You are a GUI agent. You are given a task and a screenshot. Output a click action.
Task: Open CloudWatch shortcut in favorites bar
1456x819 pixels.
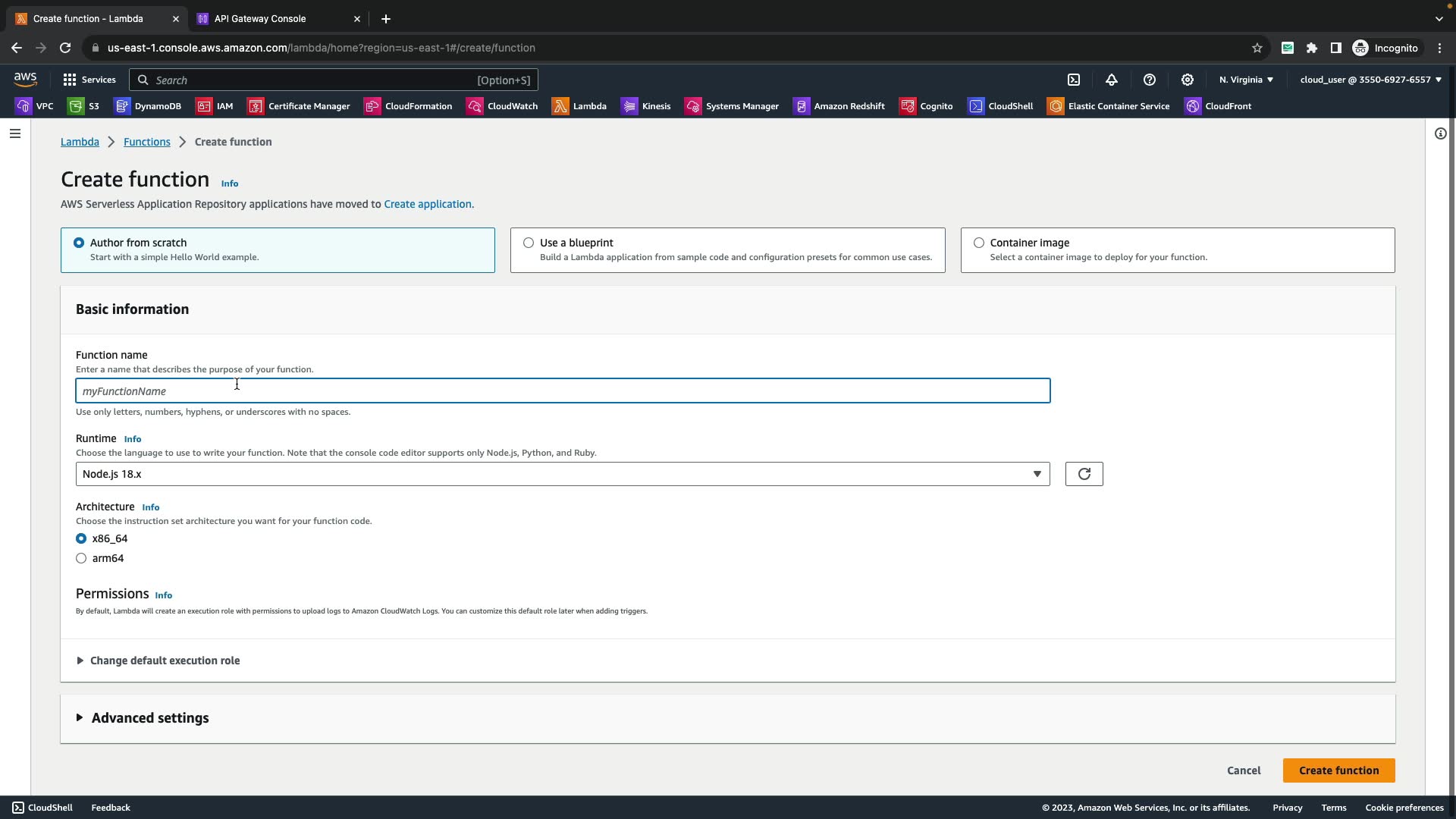[x=502, y=106]
